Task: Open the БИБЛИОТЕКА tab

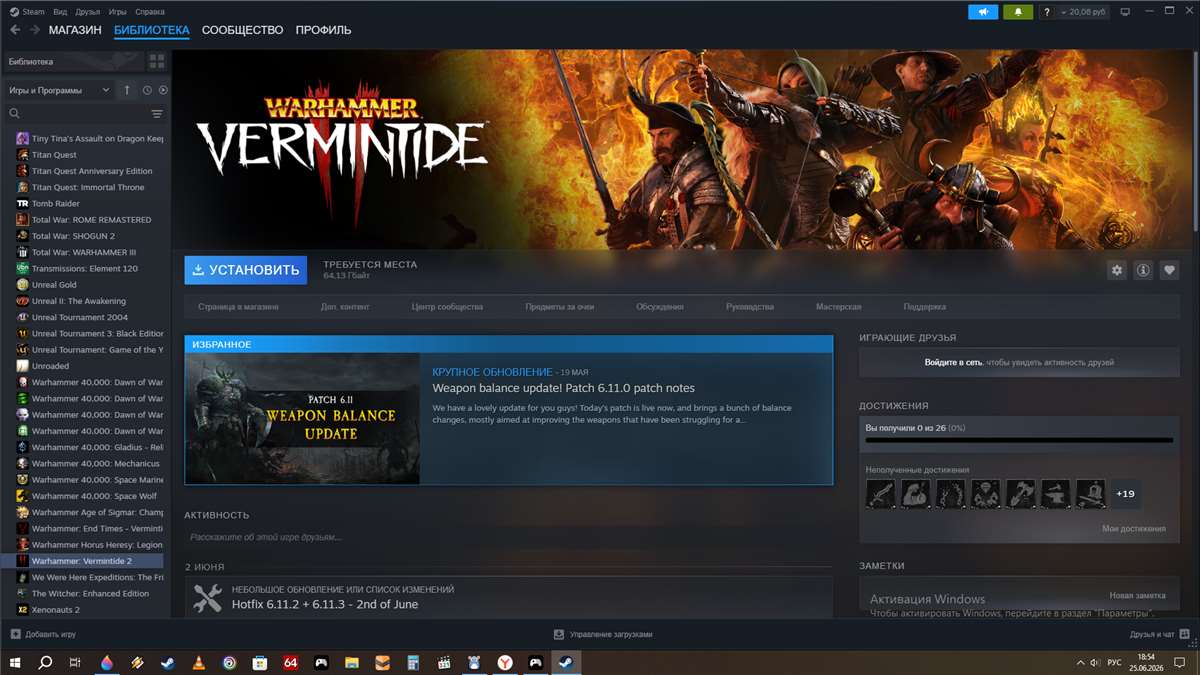Action: [x=151, y=30]
